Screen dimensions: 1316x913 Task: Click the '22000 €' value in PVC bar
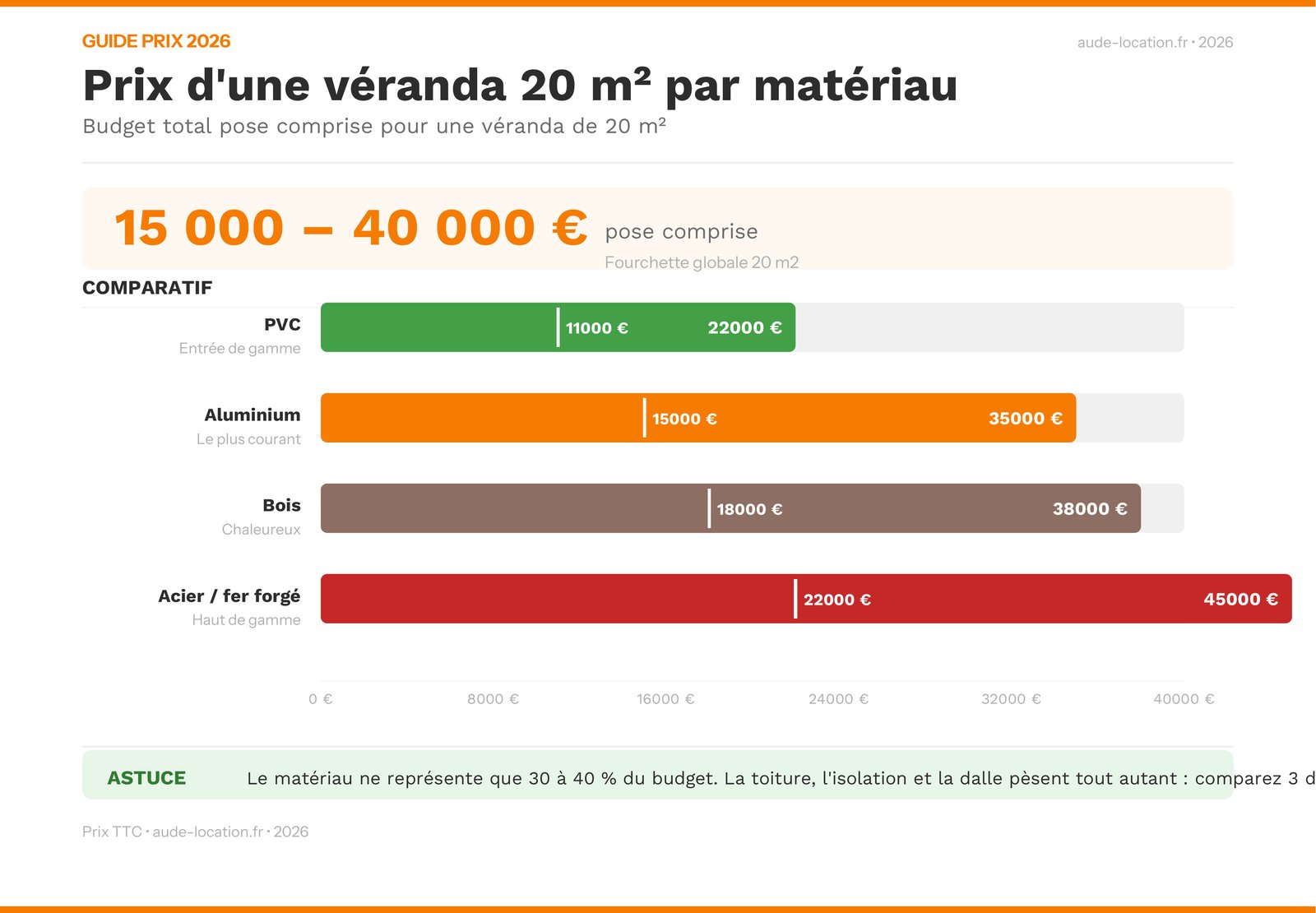coord(744,327)
